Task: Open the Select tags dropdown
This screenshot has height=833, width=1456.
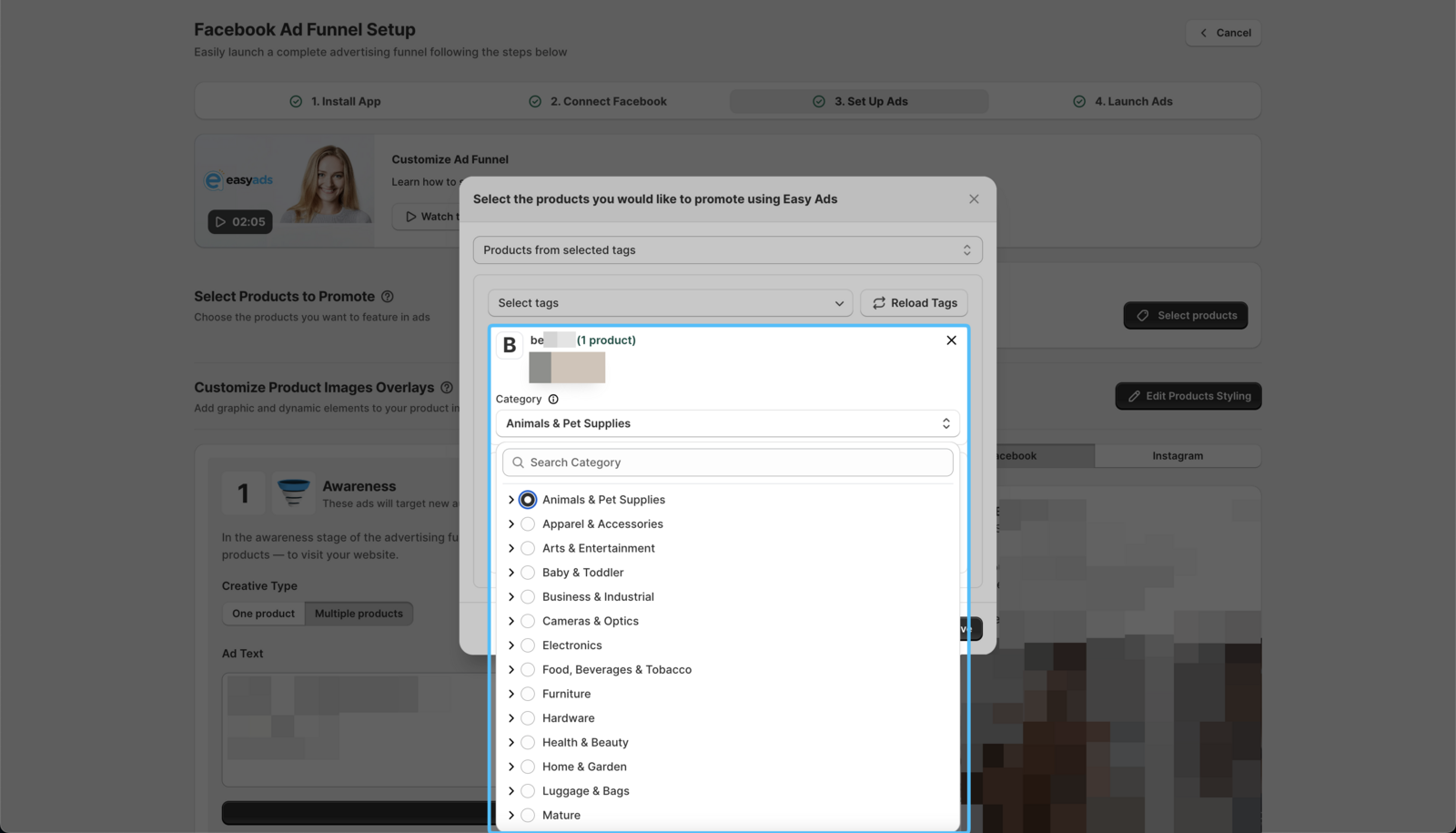Action: pos(669,302)
